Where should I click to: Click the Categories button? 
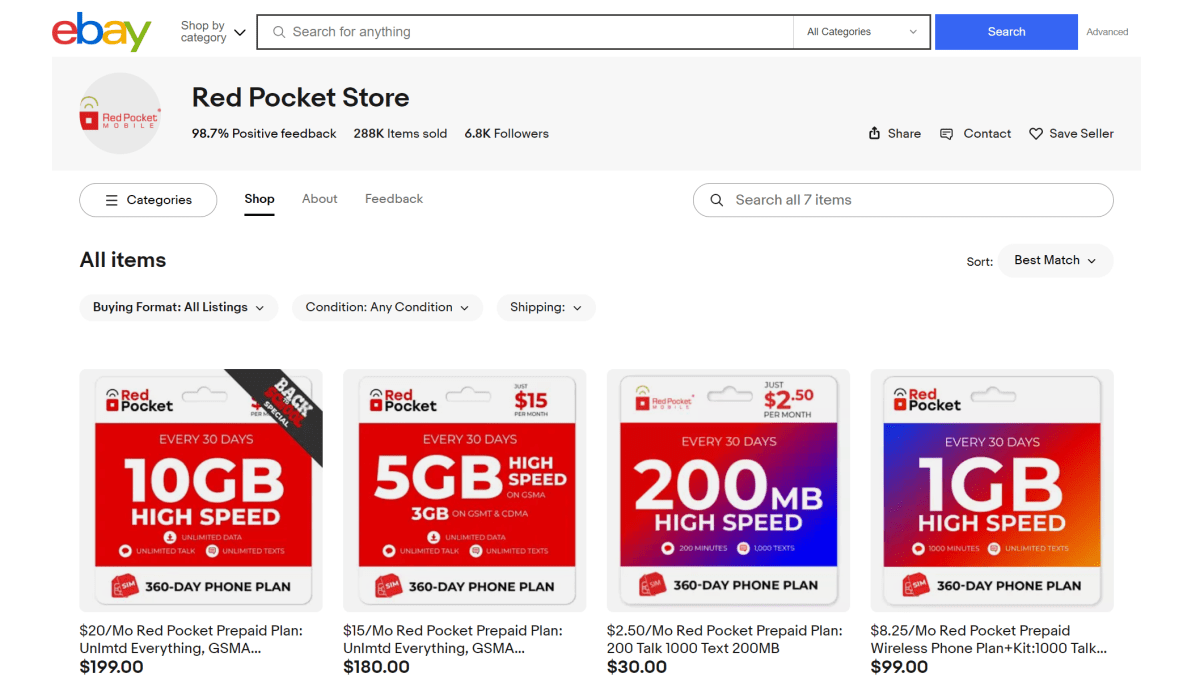148,200
